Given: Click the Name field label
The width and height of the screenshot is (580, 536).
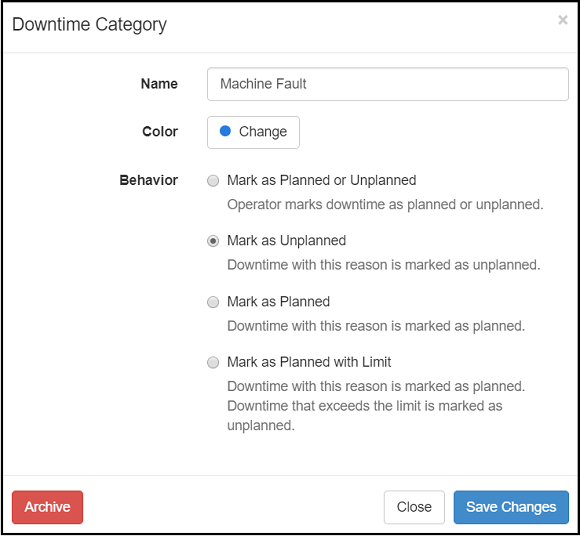Looking at the screenshot, I should (159, 84).
